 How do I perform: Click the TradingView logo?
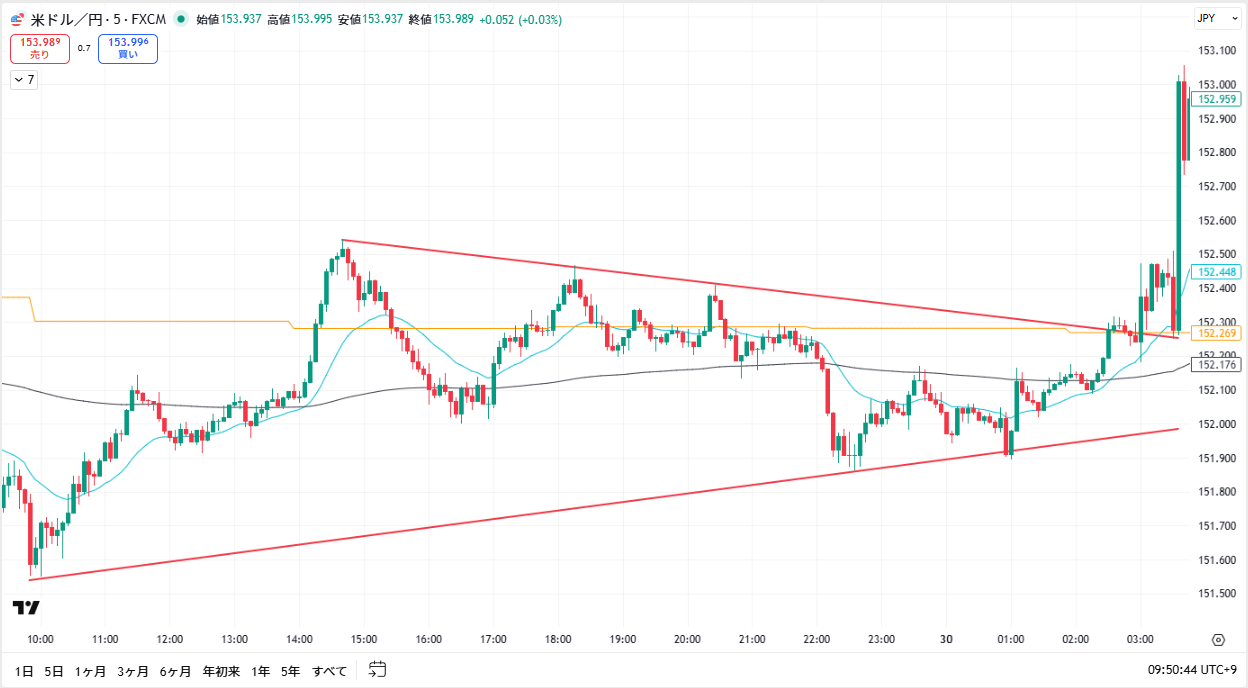pyautogui.click(x=26, y=607)
